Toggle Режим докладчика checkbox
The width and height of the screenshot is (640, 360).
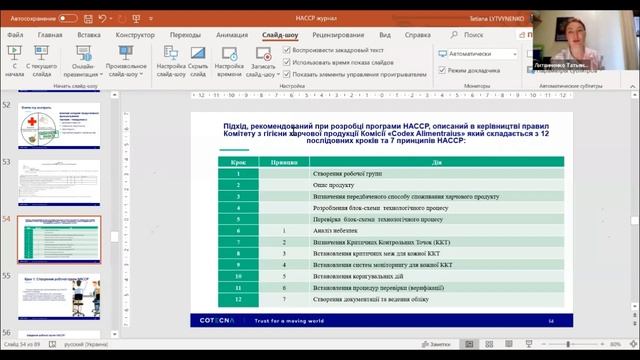442,70
